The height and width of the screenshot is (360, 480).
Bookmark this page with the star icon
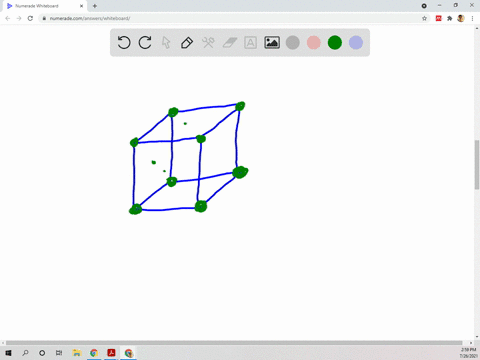[424, 18]
